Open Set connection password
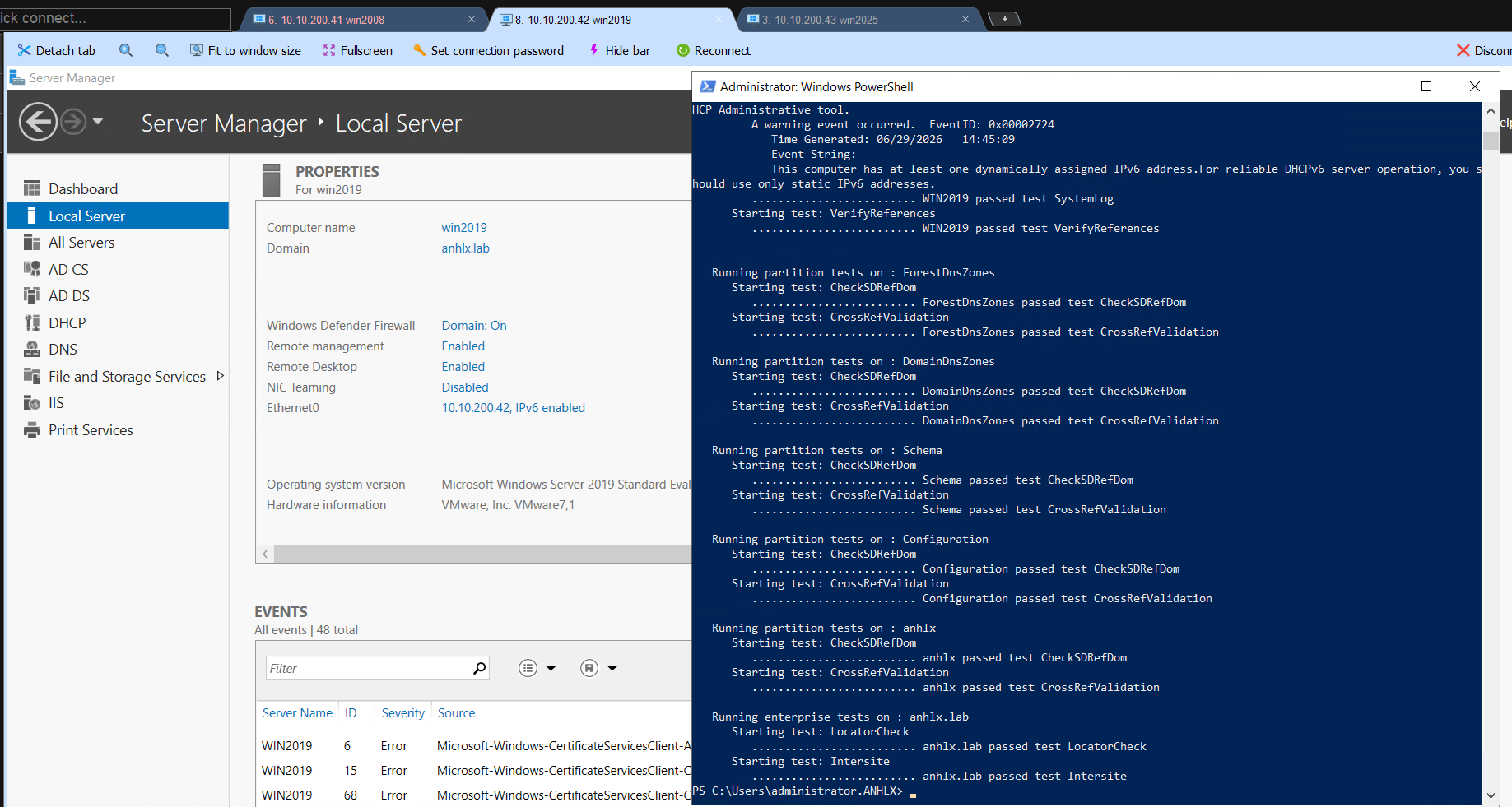 pyautogui.click(x=488, y=50)
